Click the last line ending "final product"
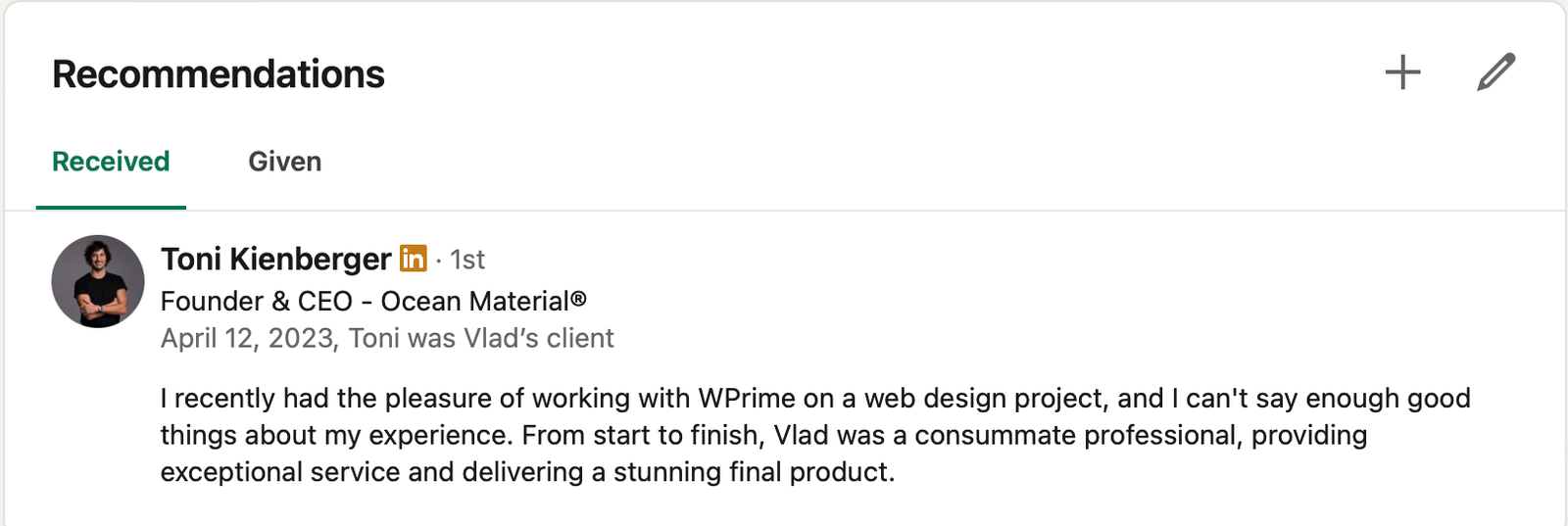 point(527,472)
